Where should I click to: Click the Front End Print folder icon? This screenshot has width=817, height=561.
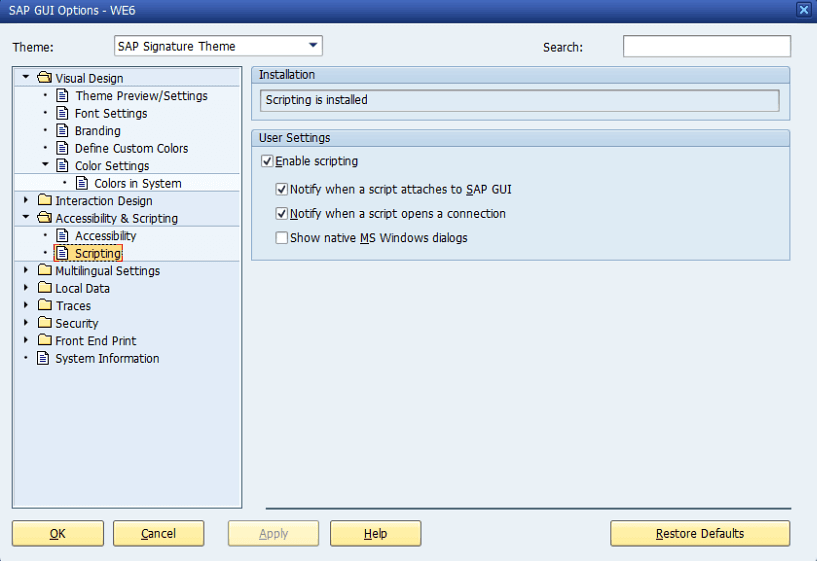coord(45,340)
